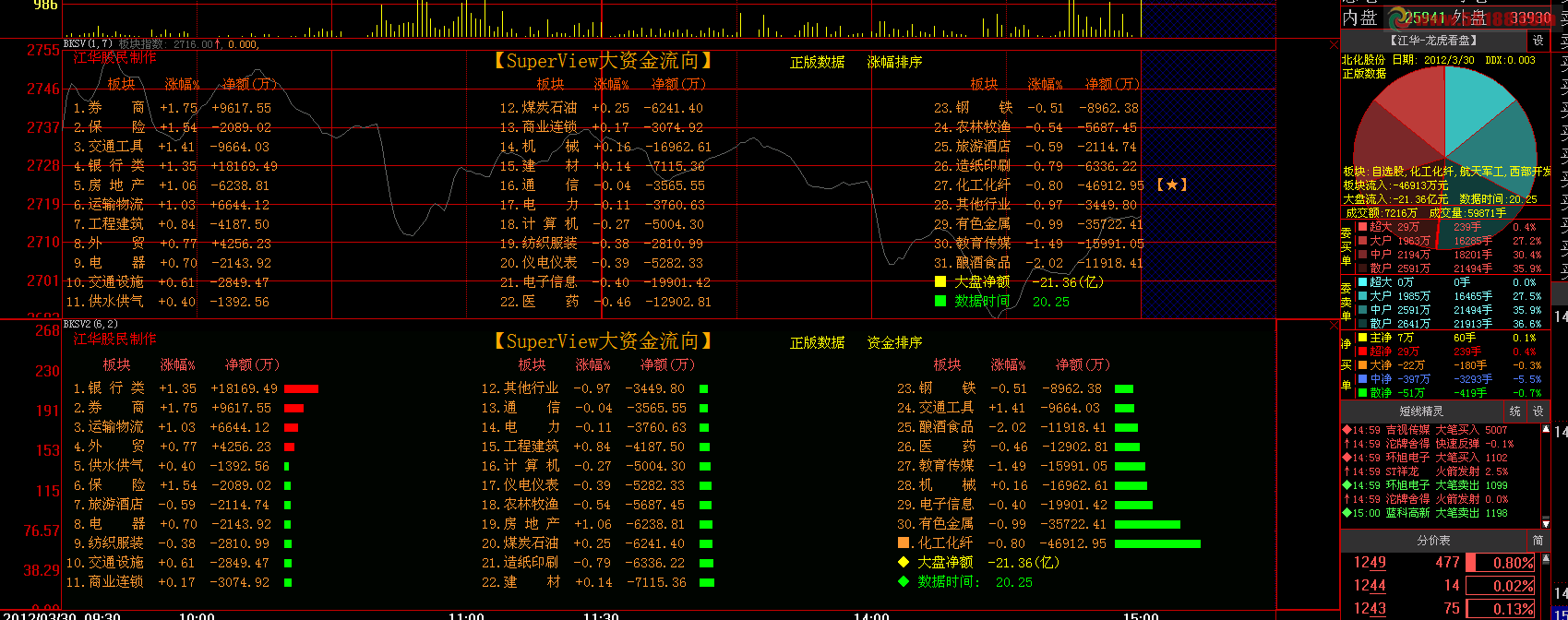Select row 12.煤炭石油 in upper panel
Screen dimensions: 1568x620
click(601, 108)
